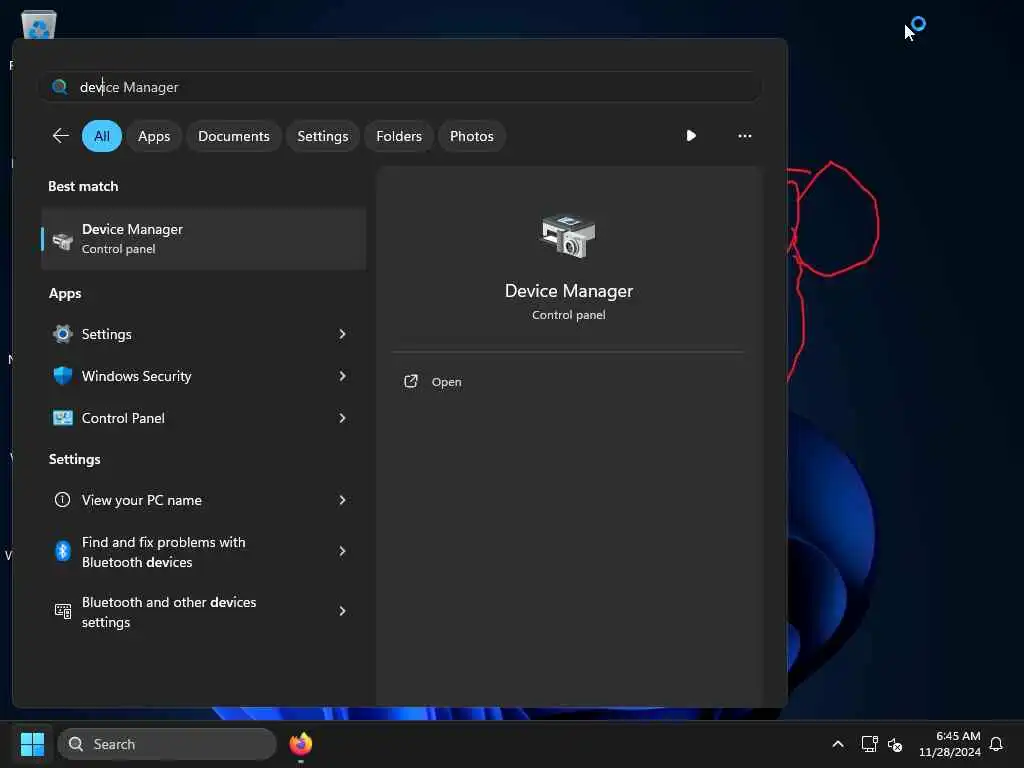
Task: Open the three-dot options menu
Action: point(744,136)
